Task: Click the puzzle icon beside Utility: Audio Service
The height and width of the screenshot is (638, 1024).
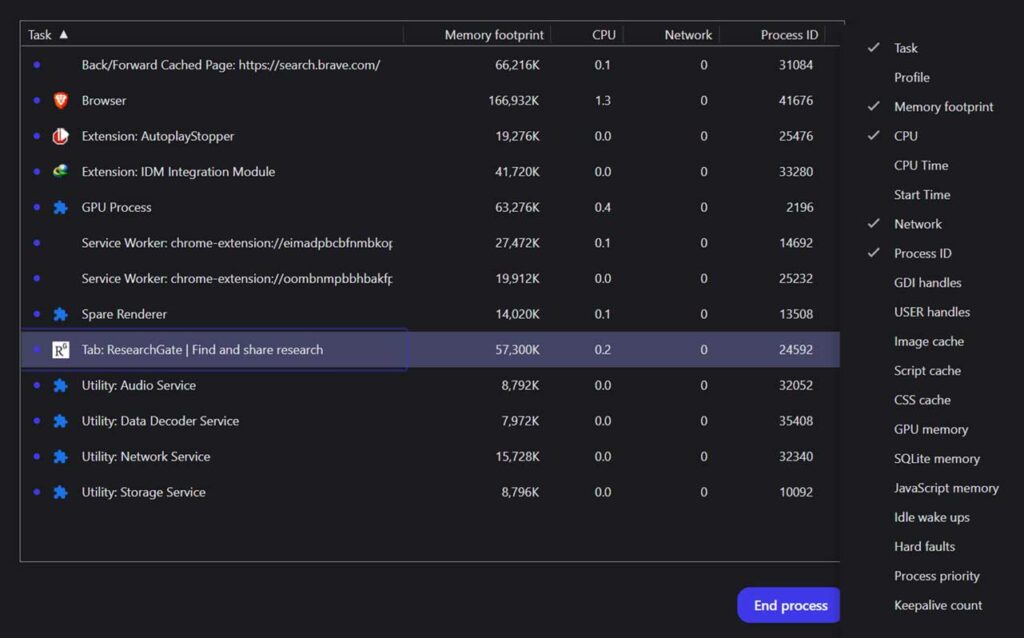Action: pos(61,385)
